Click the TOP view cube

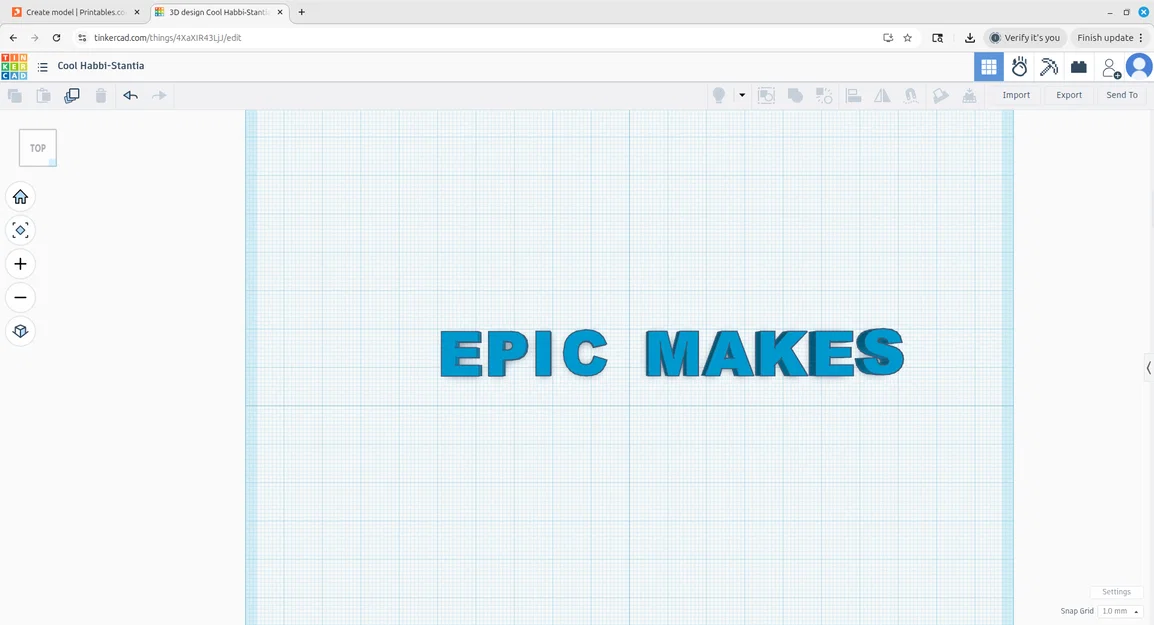point(38,148)
